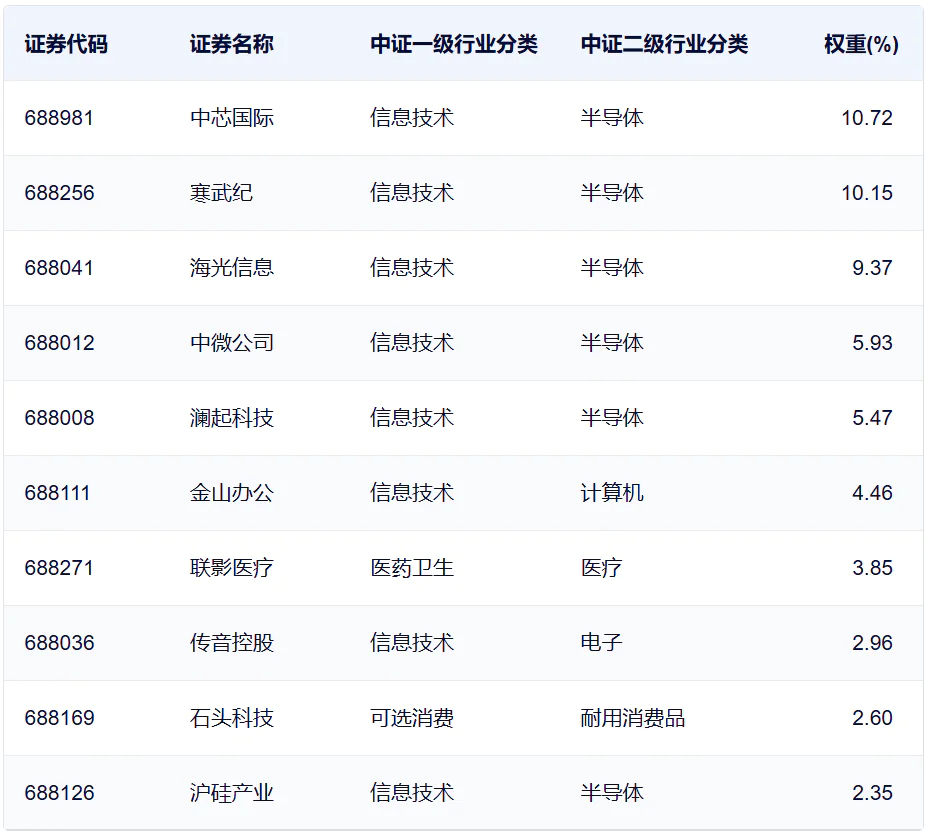The height and width of the screenshot is (835, 927).
Task: Click the 医药卫生 industry cell
Action: point(411,568)
